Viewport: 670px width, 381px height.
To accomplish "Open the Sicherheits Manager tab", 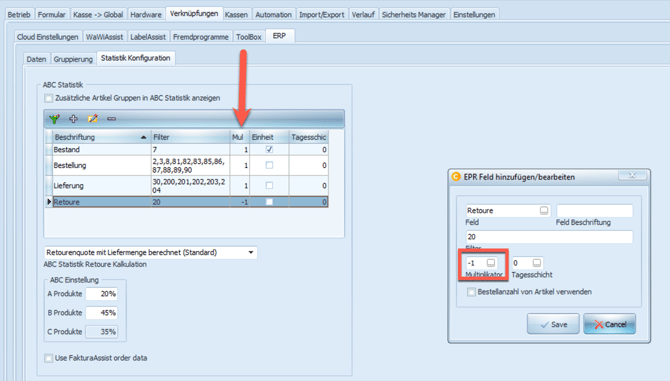I will click(x=414, y=15).
